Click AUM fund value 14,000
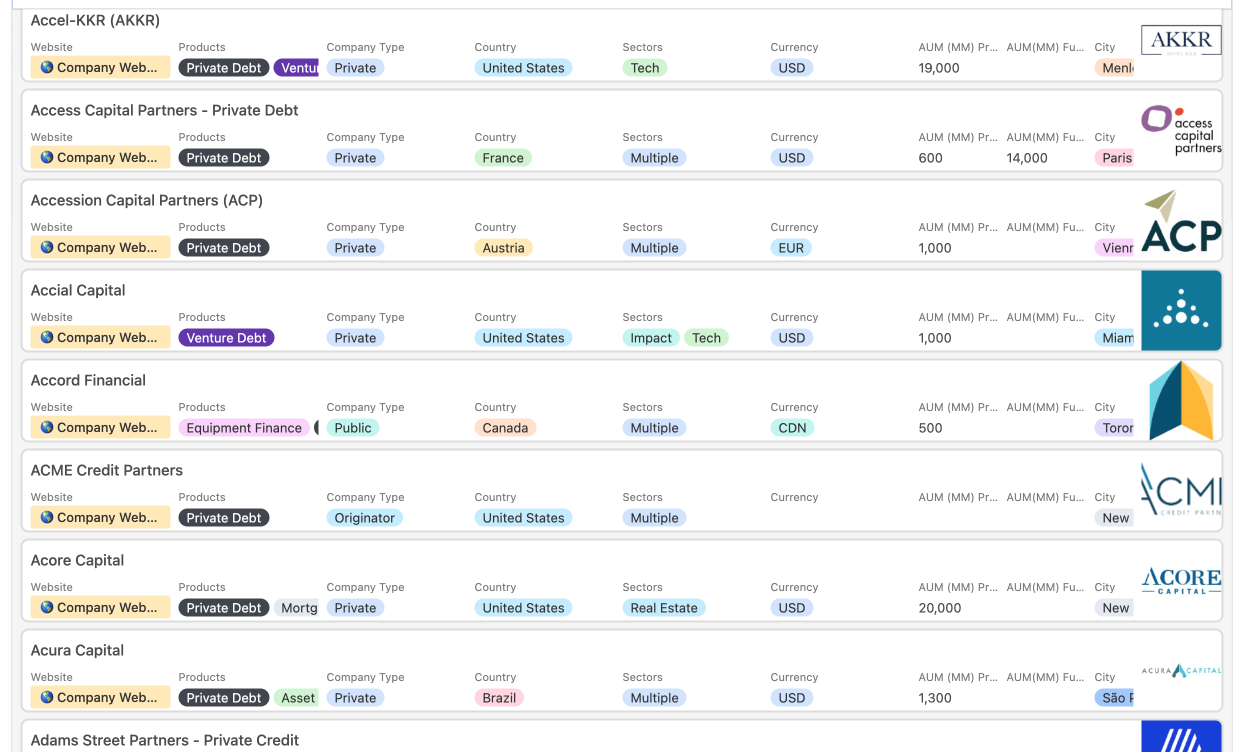 tap(1027, 158)
